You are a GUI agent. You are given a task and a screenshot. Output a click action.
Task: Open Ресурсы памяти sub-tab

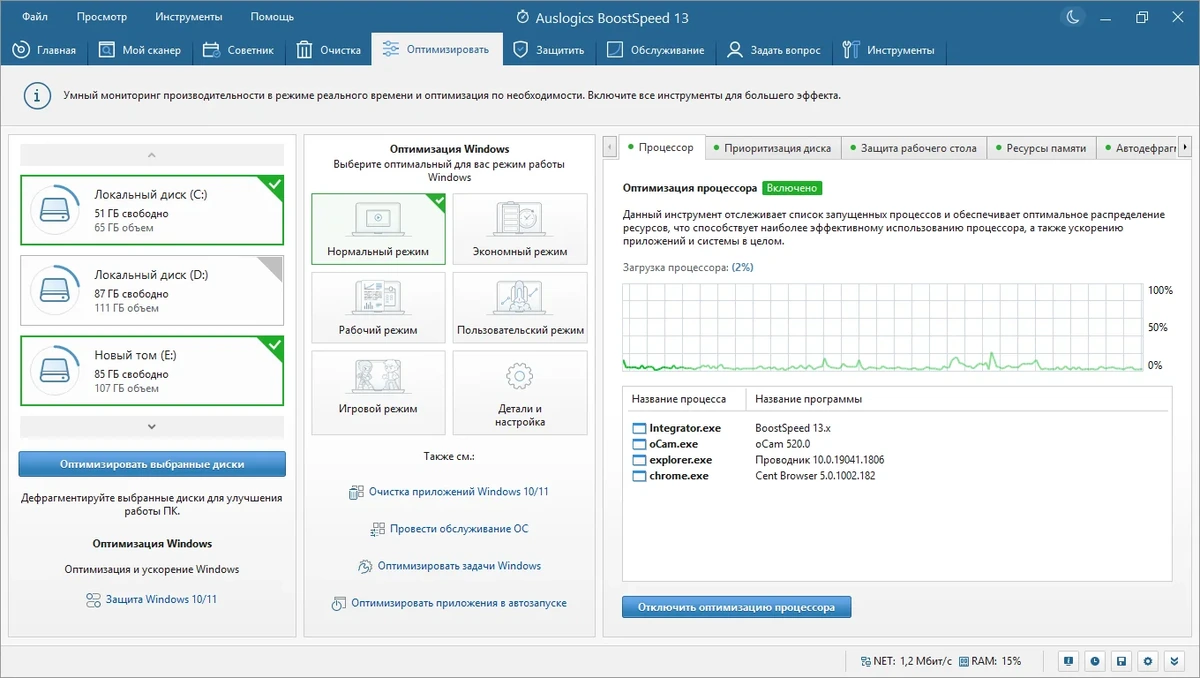click(x=1042, y=148)
